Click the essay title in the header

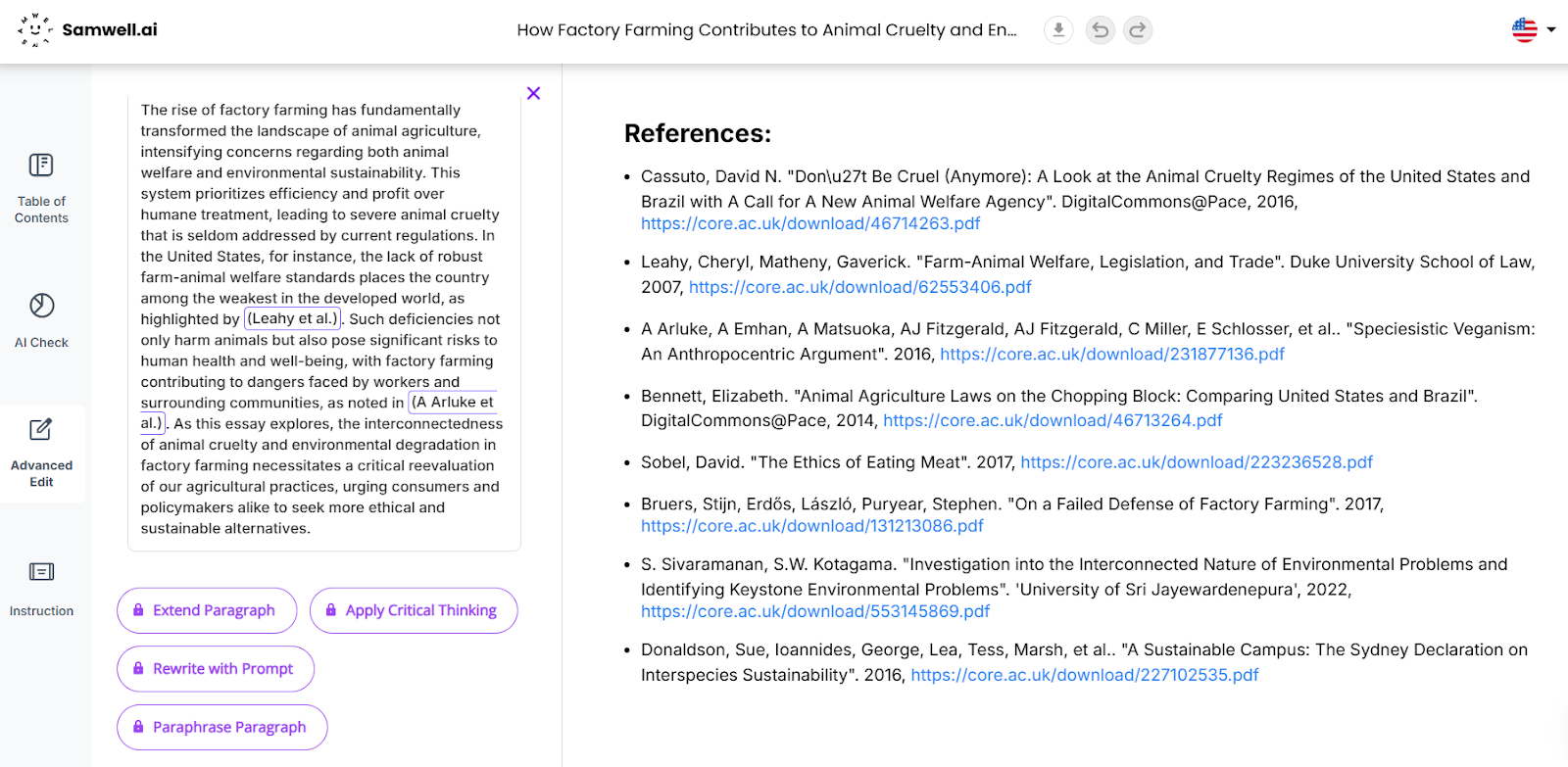click(x=766, y=30)
